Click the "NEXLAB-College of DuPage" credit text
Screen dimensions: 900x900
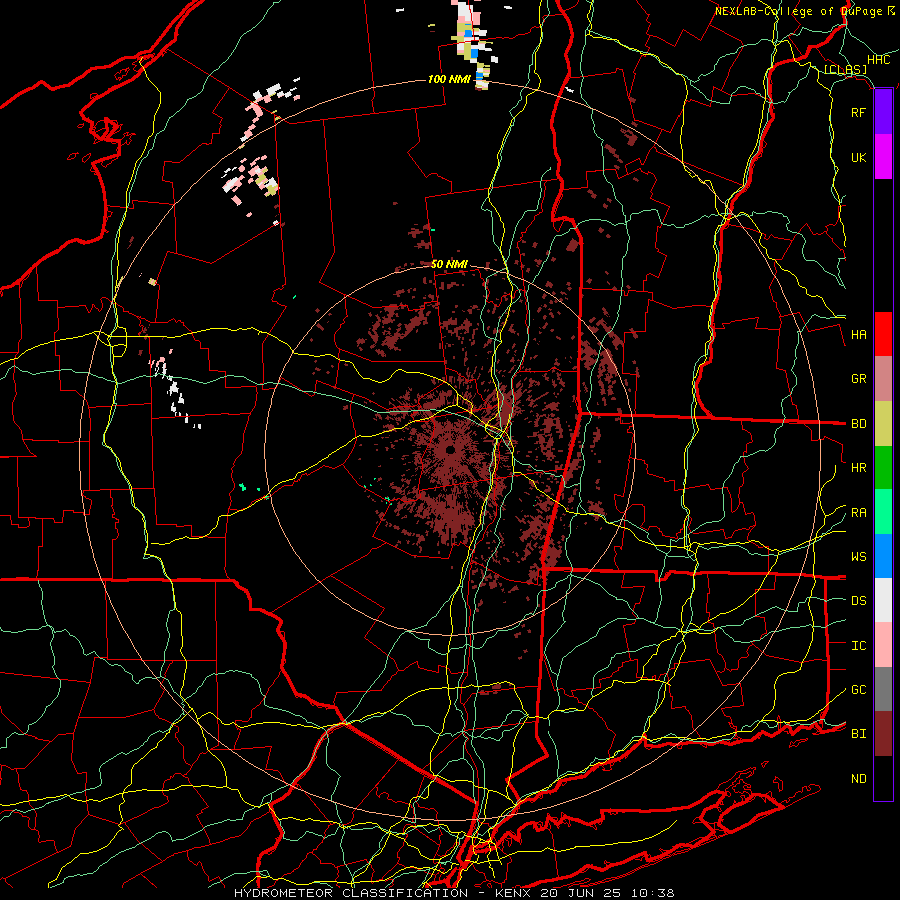coord(801,11)
